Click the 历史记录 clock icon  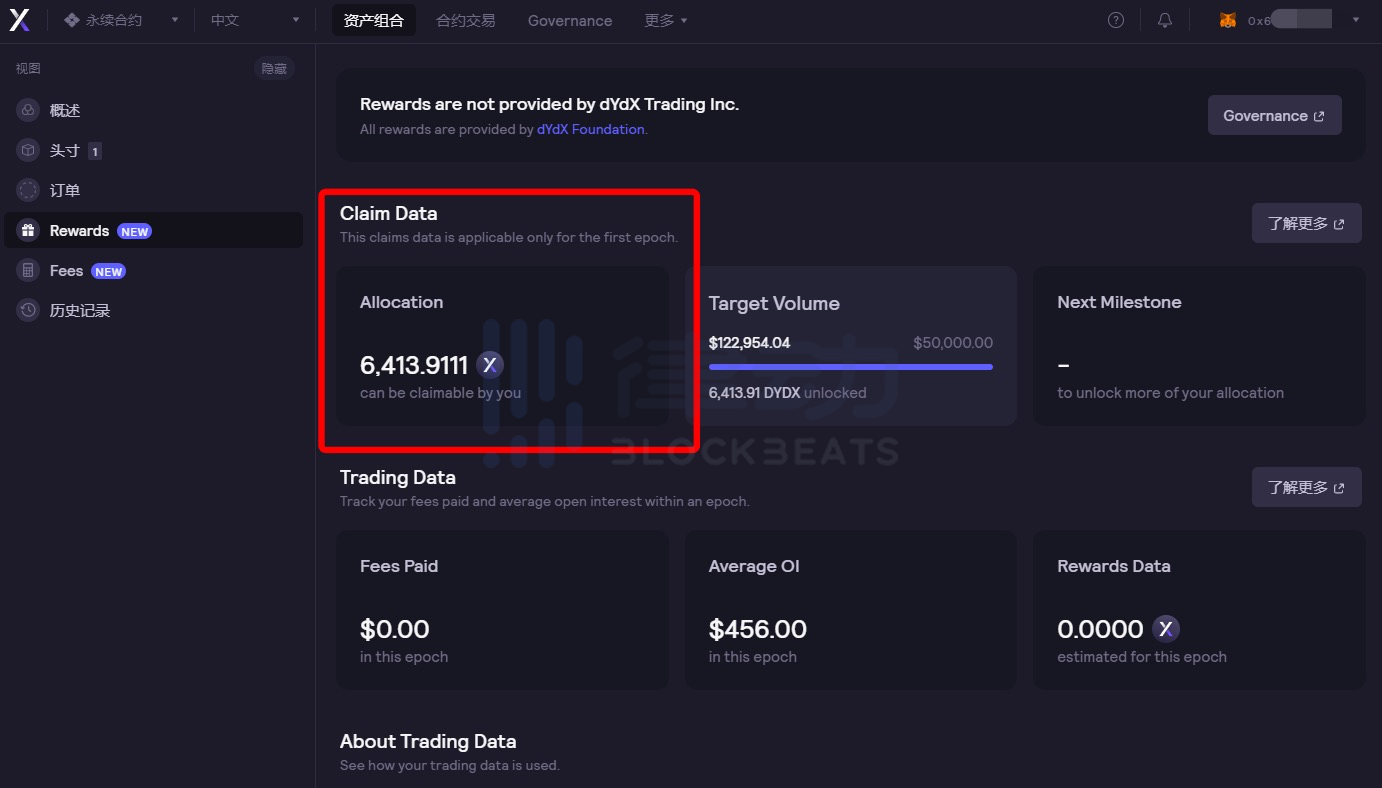28,310
